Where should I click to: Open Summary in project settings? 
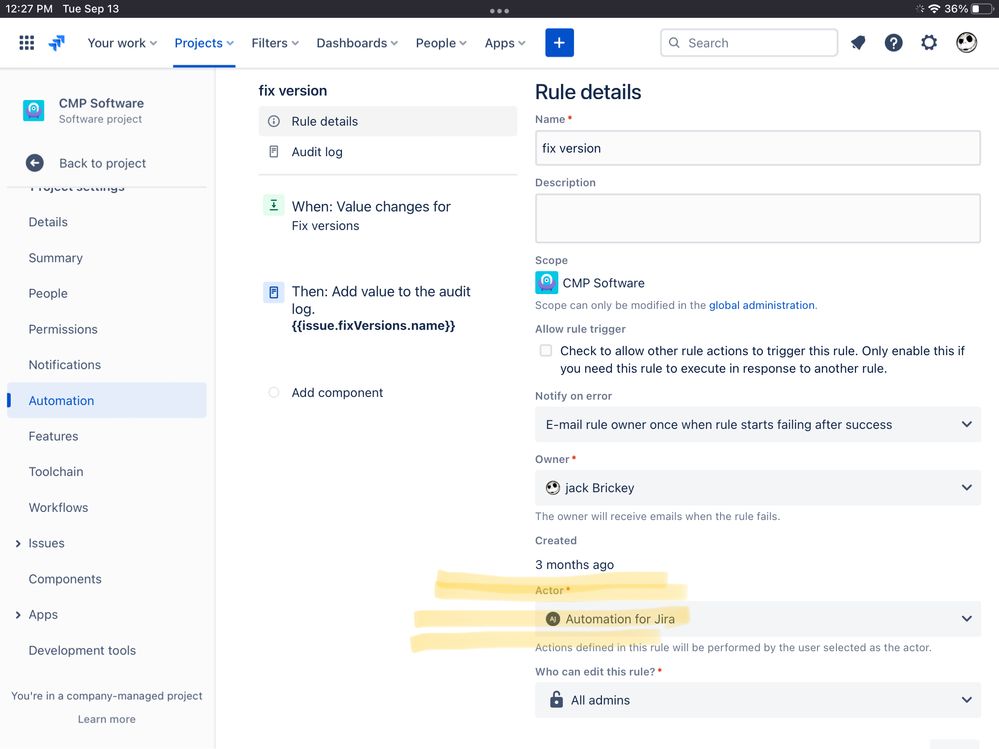[55, 258]
